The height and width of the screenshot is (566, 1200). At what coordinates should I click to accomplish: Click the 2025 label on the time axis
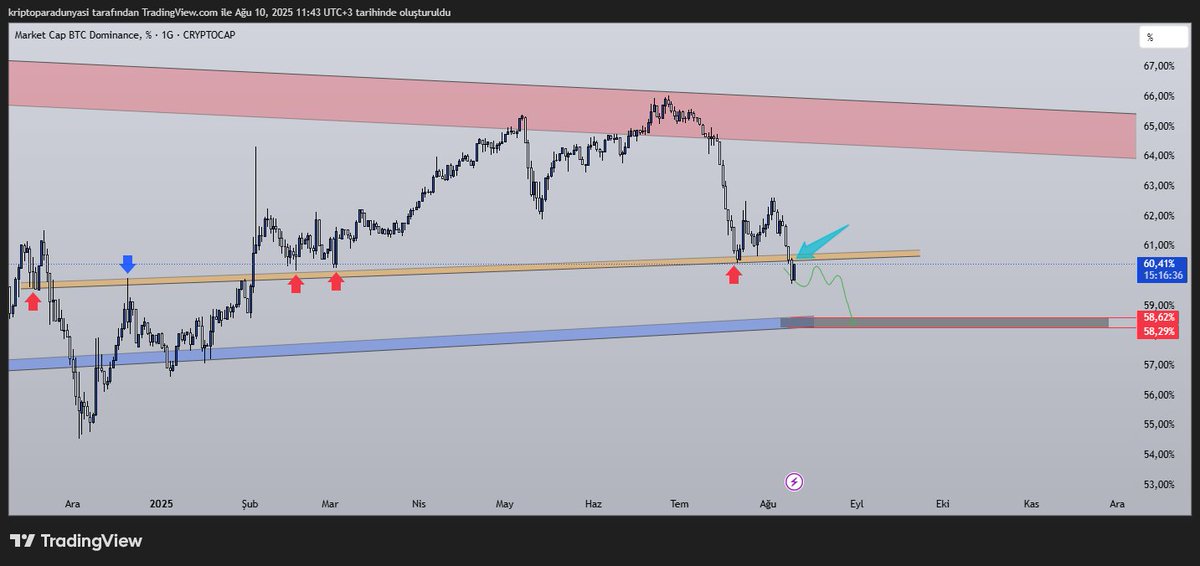160,505
